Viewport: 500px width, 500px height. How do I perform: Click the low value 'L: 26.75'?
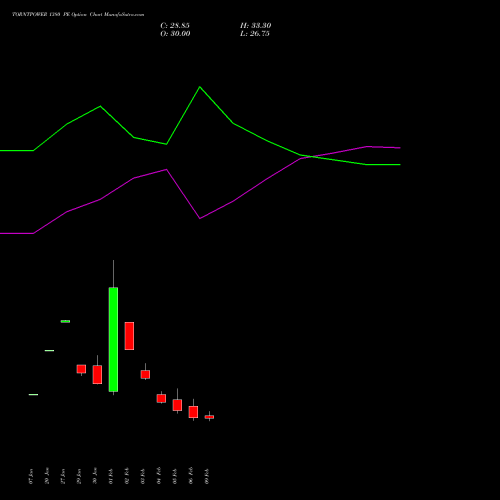coord(255,34)
